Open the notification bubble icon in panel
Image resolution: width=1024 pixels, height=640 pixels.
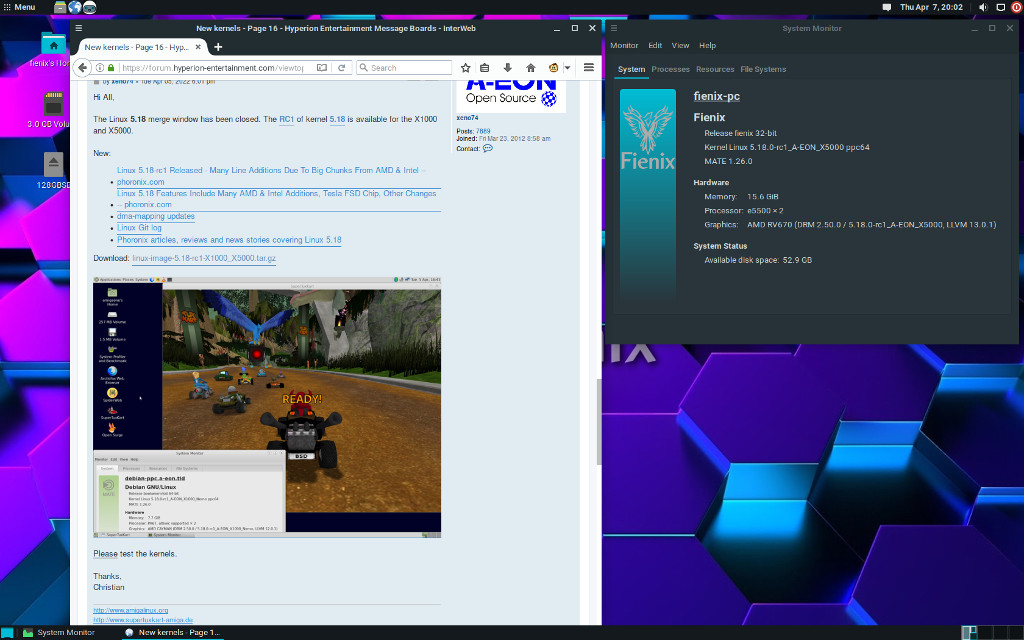point(886,7)
